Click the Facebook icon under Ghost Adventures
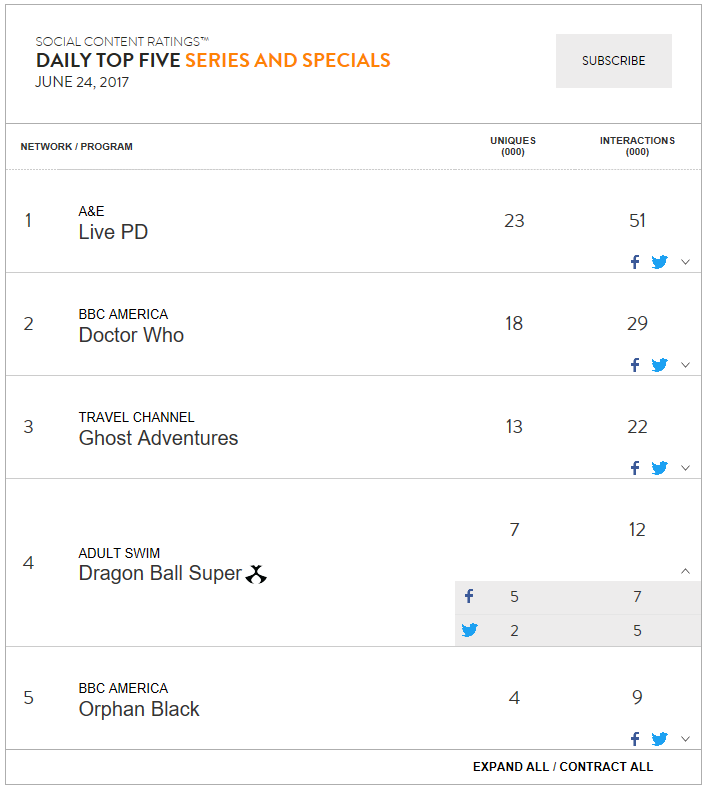This screenshot has height=789, width=706. (635, 468)
